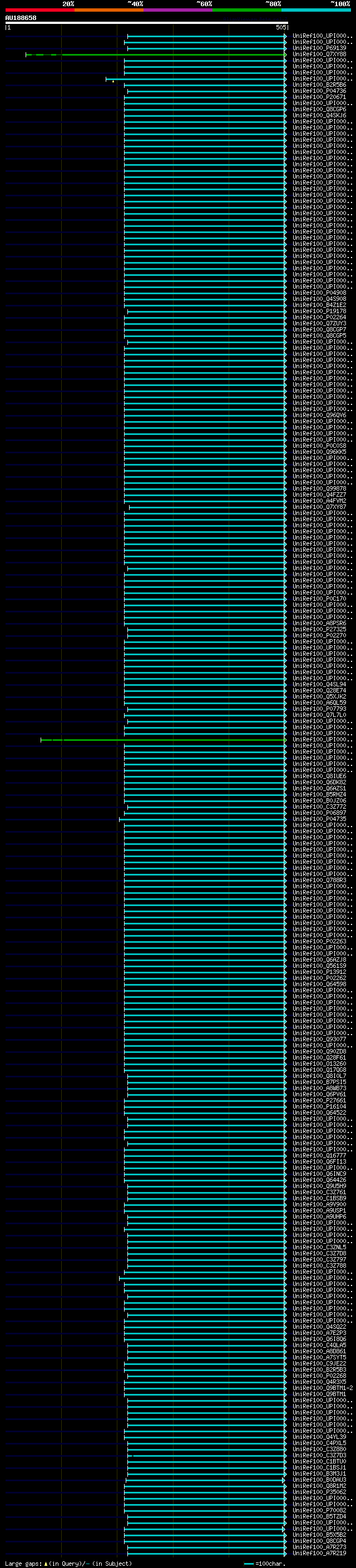Click the red ~20% identity legend bar
356x1568 pixels.
(x=39, y=10)
